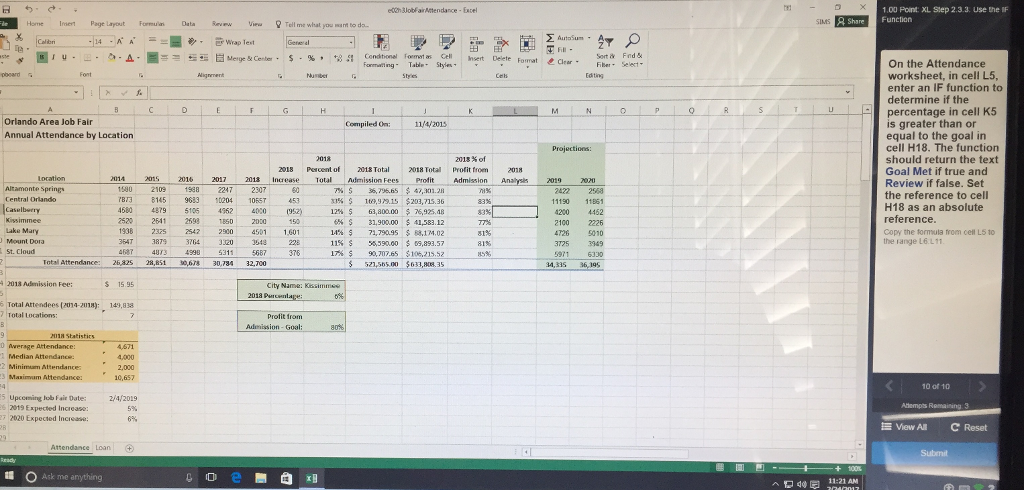Click Increase Font Size button
The width and height of the screenshot is (1024, 490).
(x=120, y=42)
